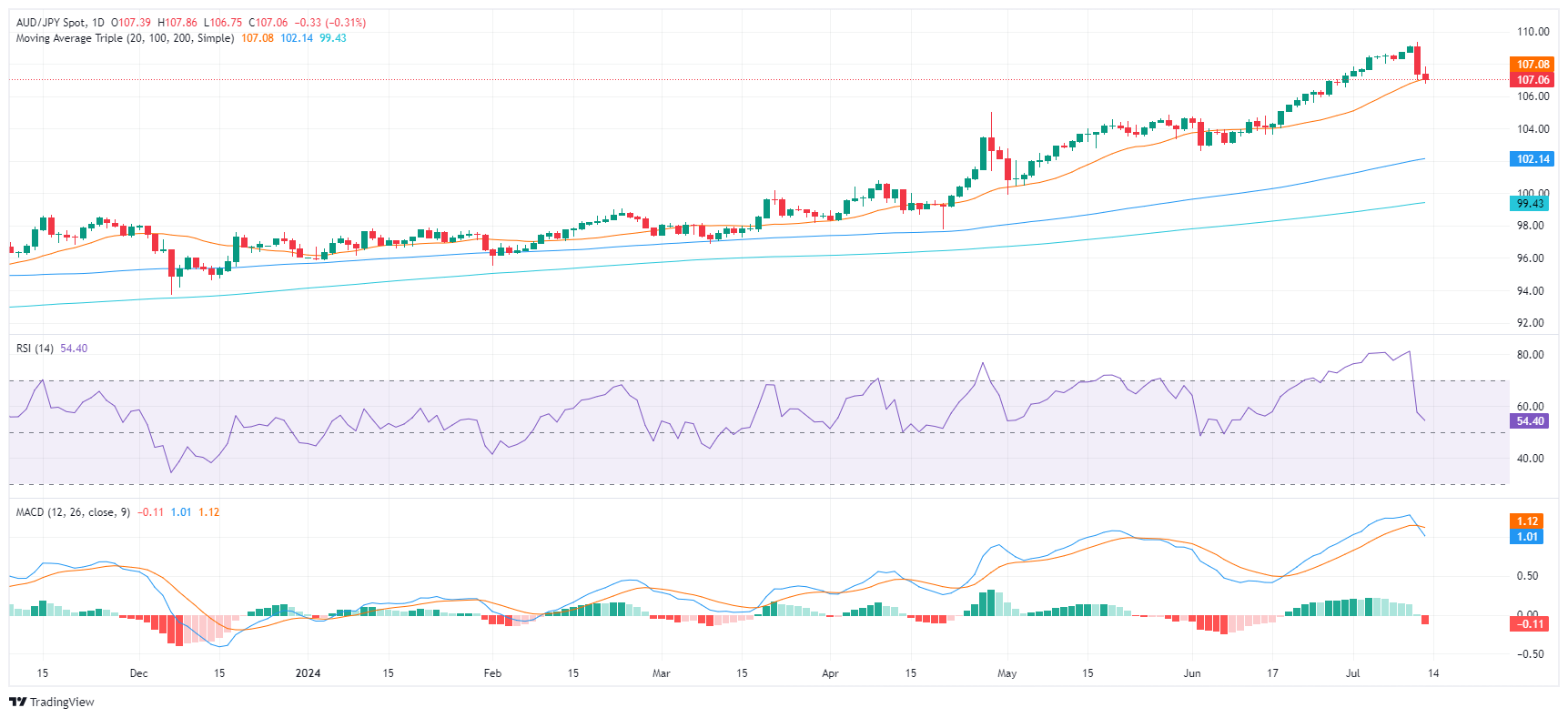This screenshot has height=718, width=1568.
Task: Click the red 107.06 current price tag
Action: pyautogui.click(x=1533, y=80)
